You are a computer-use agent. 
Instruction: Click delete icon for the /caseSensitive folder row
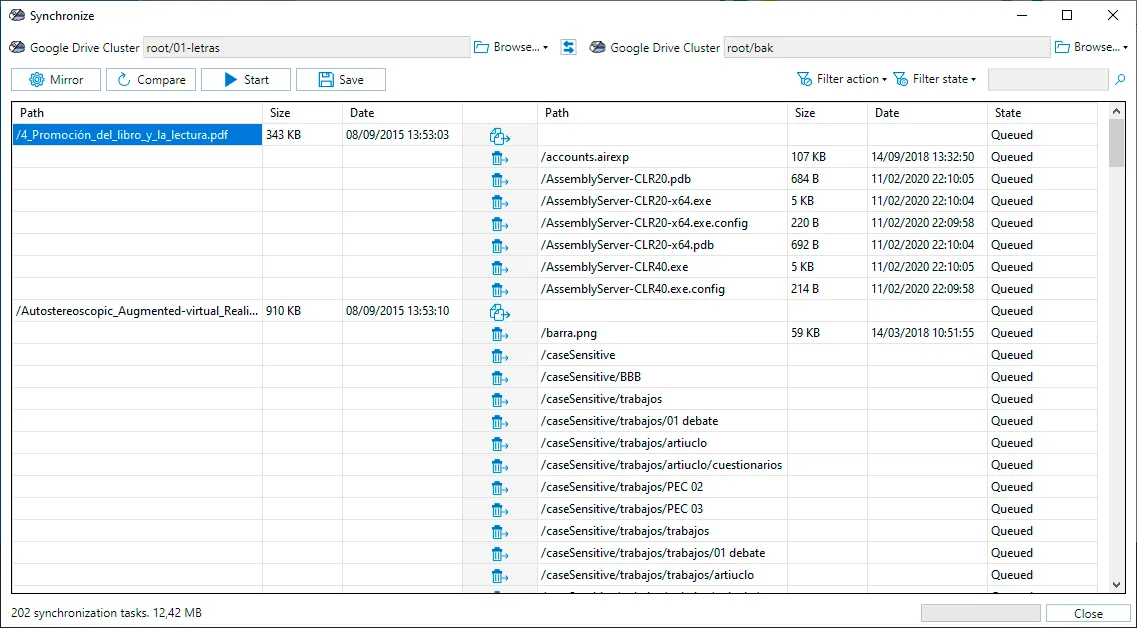pos(500,356)
